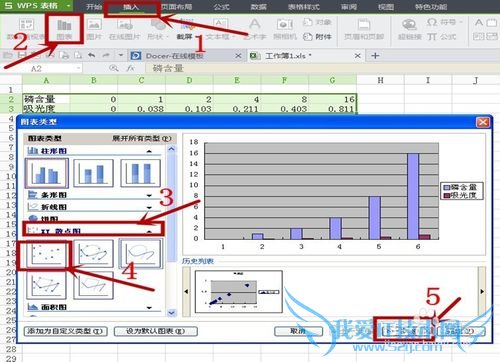
Task: Open the 形状 shapes tool
Action: [158, 29]
